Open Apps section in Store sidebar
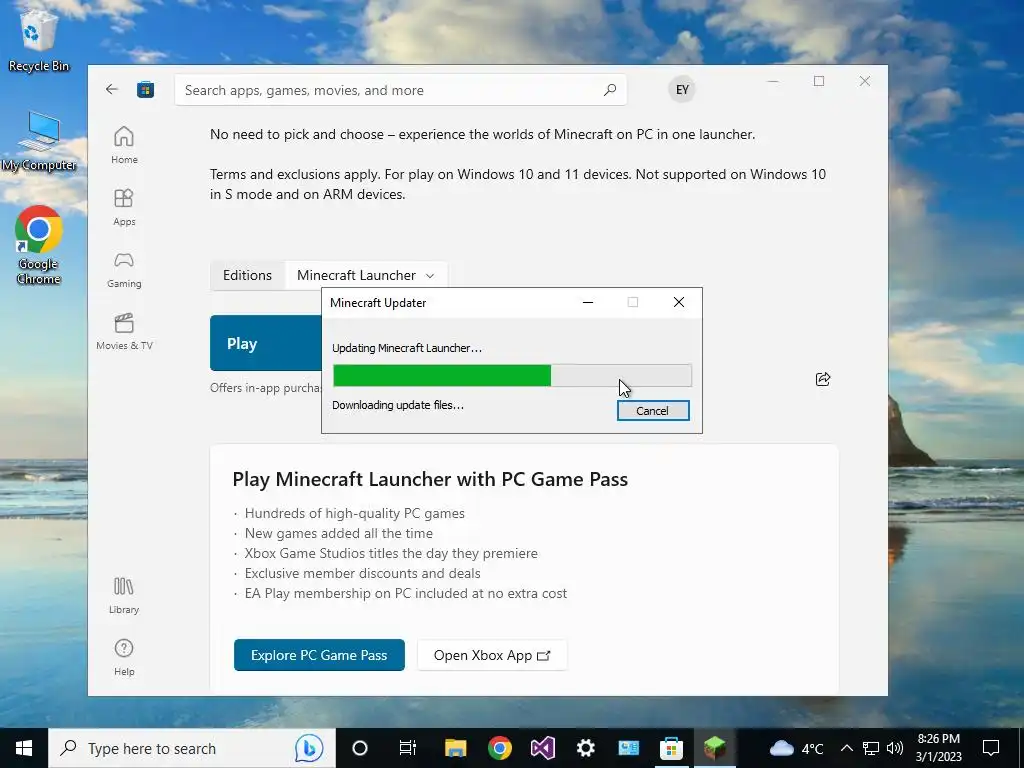This screenshot has height=768, width=1024. coord(124,207)
